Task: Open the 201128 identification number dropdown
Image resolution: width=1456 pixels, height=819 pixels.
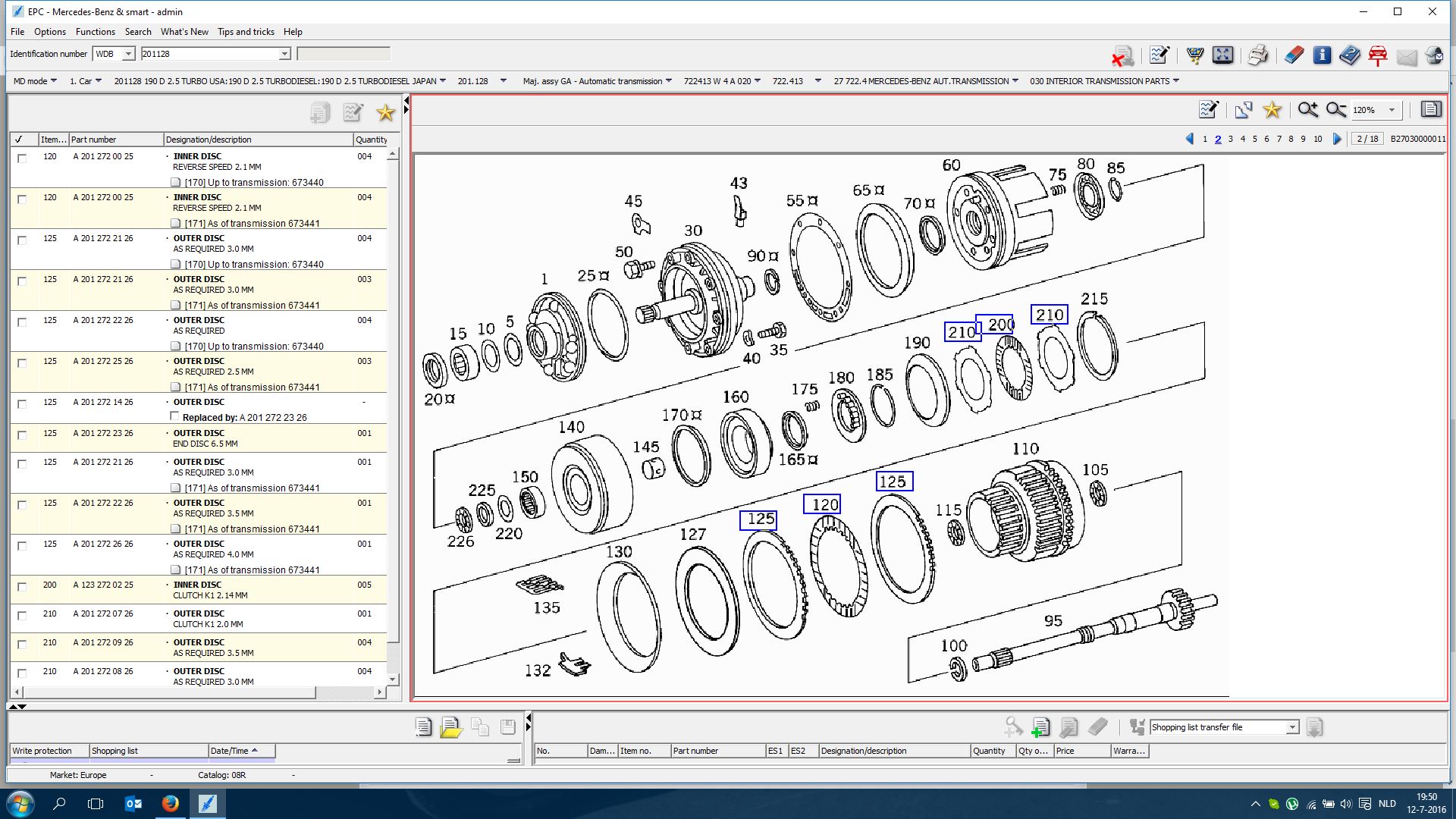Action: pyautogui.click(x=284, y=54)
